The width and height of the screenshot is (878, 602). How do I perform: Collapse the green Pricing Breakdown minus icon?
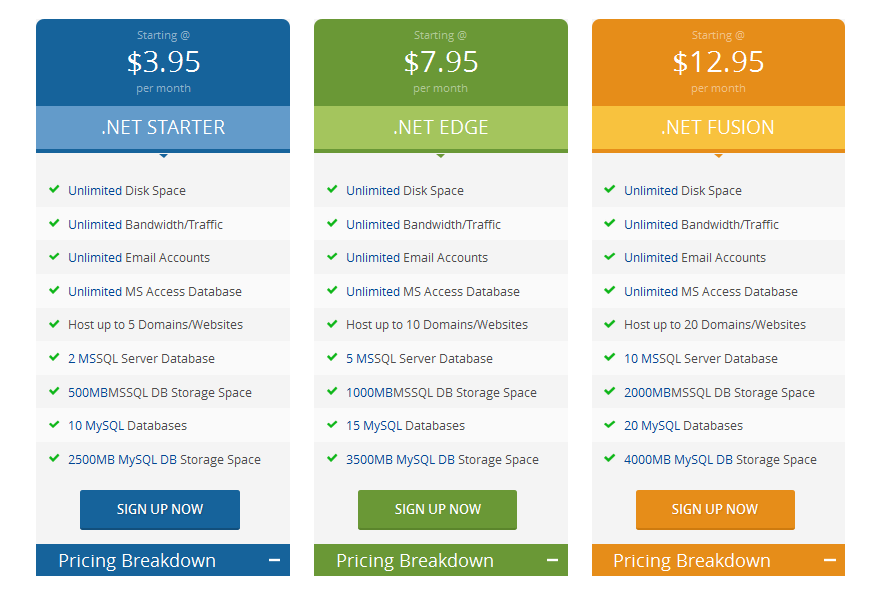[552, 560]
